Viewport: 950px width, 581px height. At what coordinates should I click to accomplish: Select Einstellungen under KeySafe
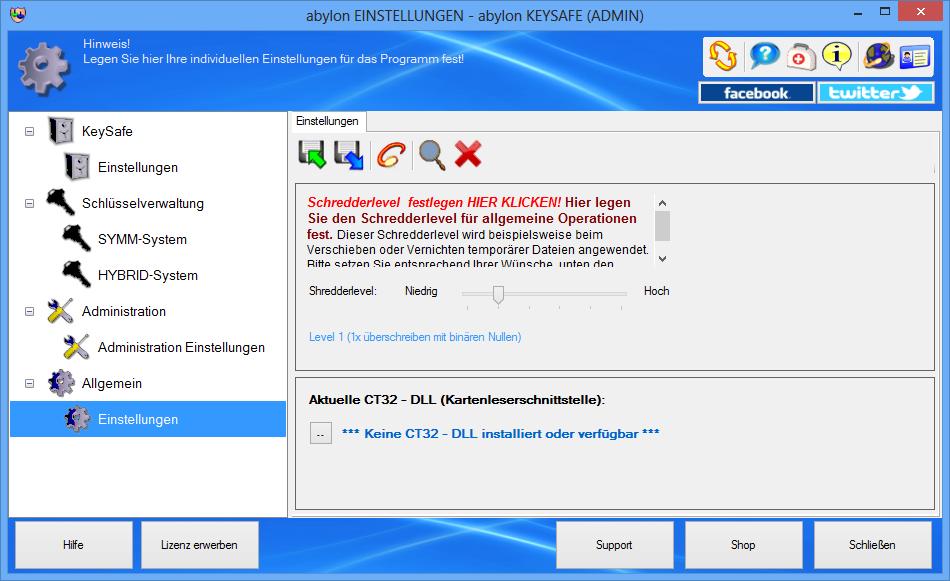pos(138,167)
